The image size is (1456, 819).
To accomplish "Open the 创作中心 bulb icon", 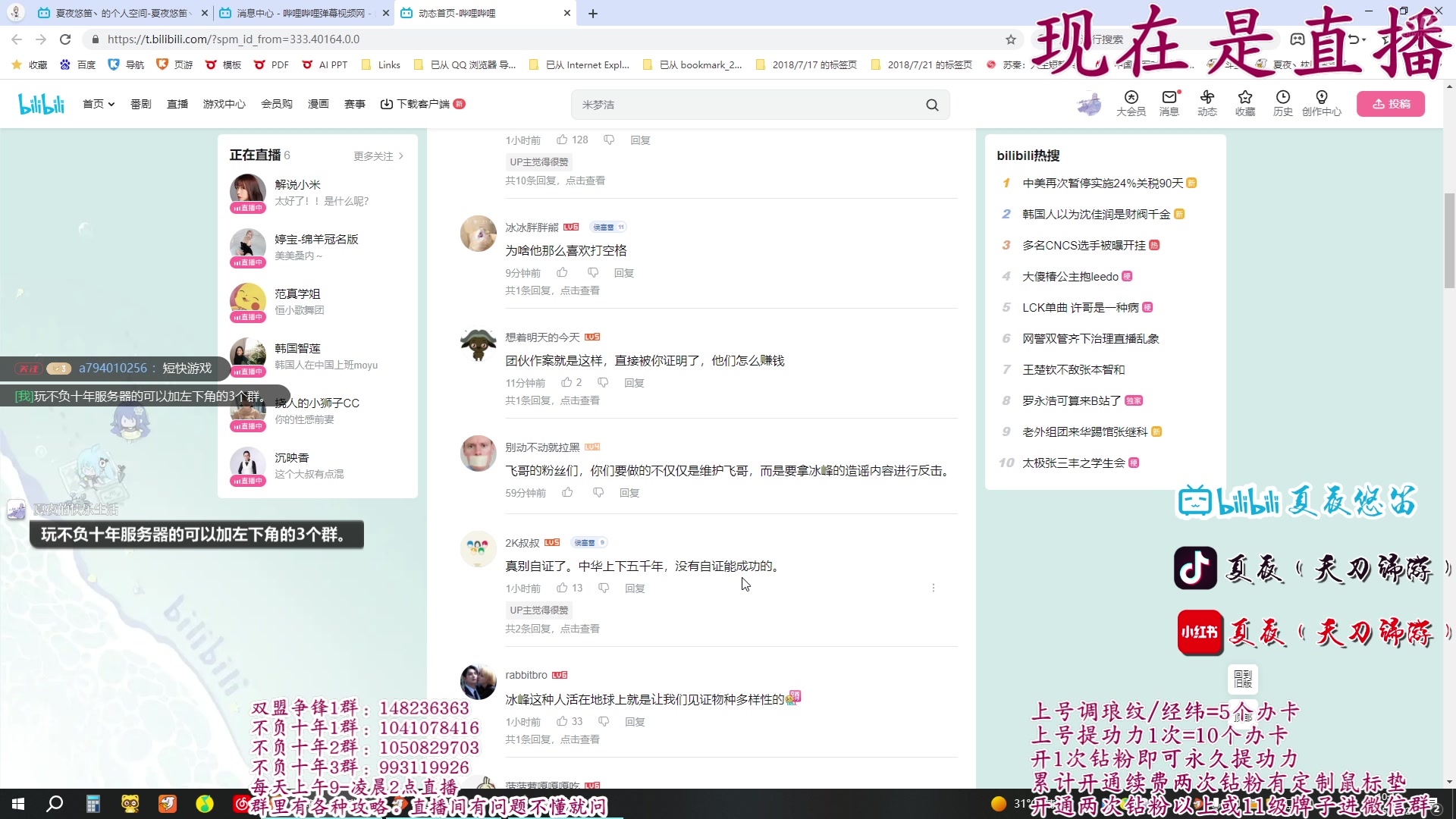I will pos(1322,103).
